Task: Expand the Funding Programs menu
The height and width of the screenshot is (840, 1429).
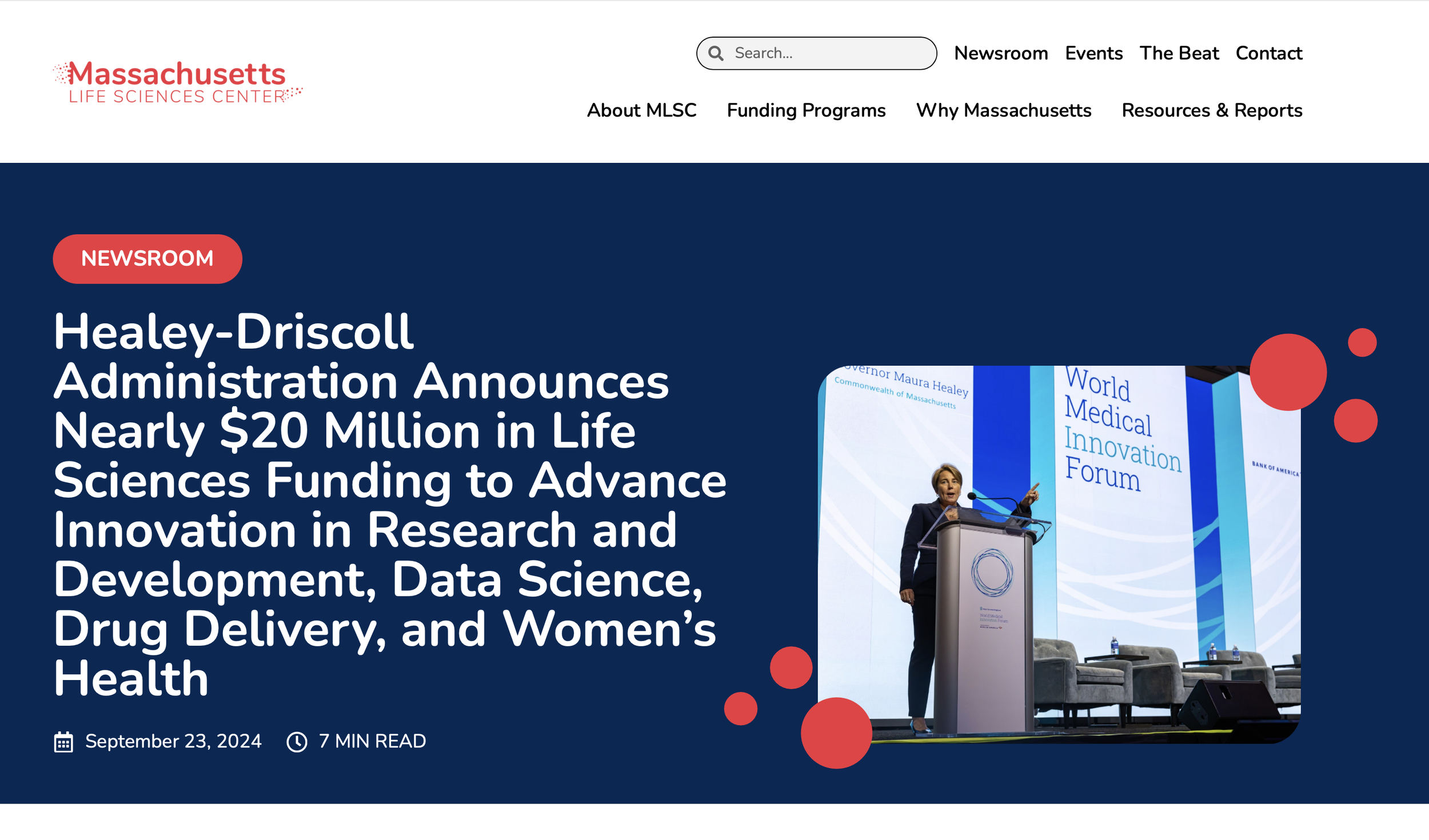Action: click(x=806, y=110)
